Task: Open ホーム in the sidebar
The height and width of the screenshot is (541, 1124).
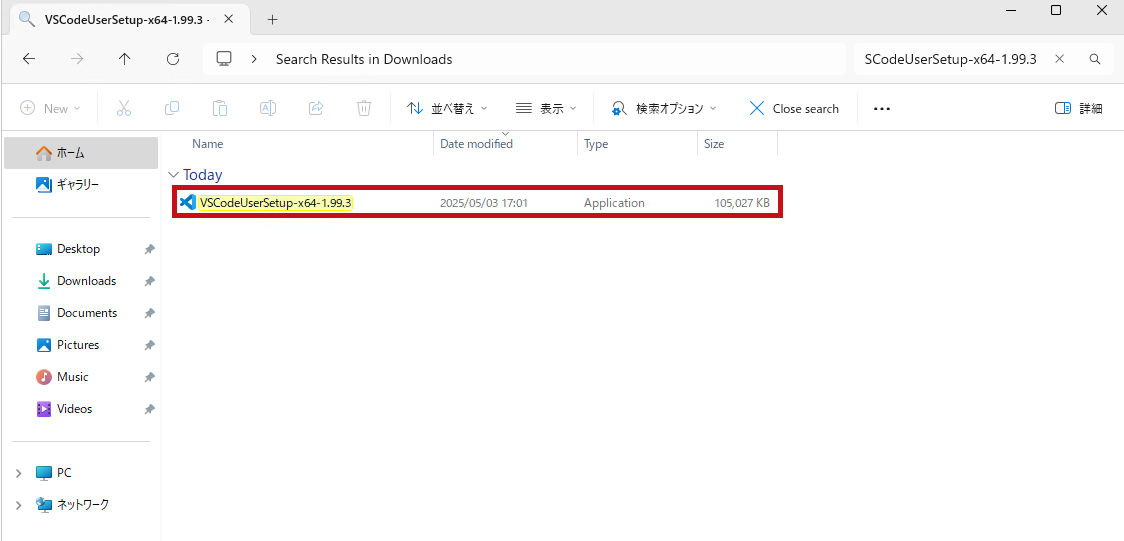Action: 81,153
